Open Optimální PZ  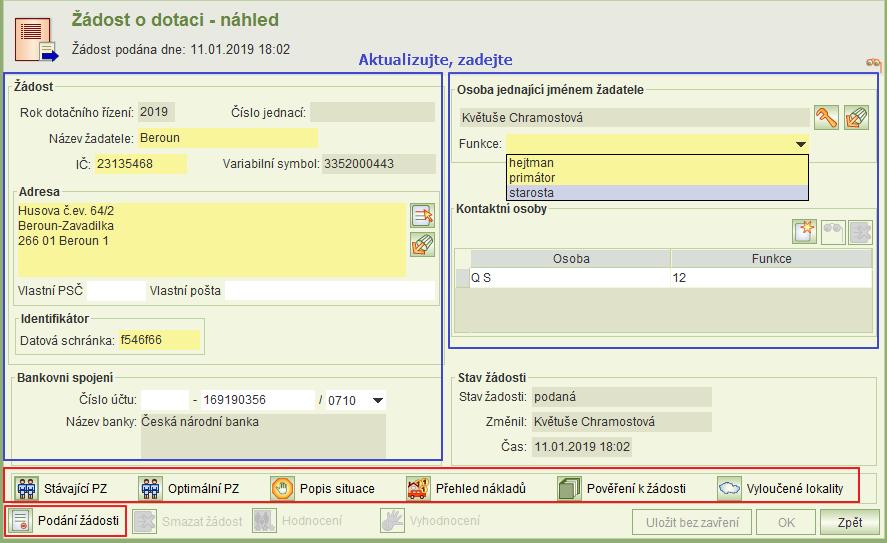coord(189,488)
